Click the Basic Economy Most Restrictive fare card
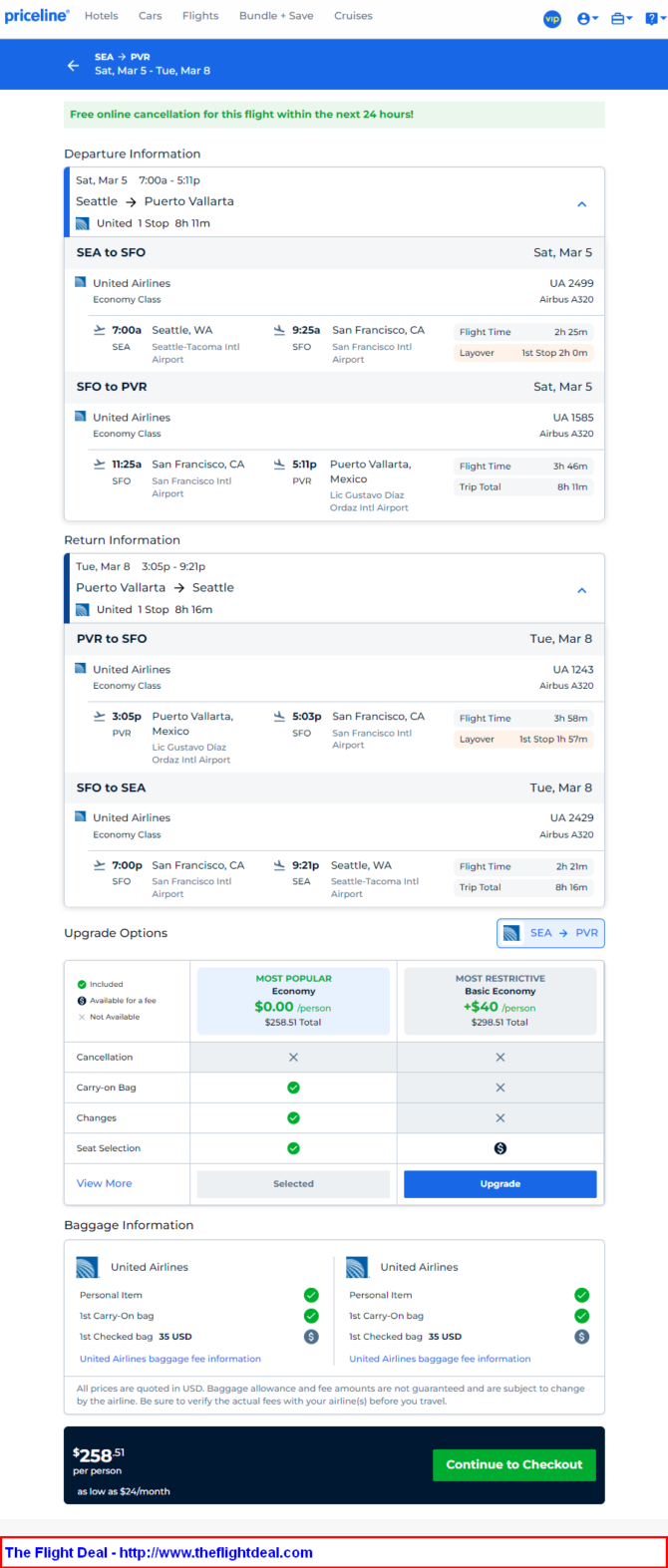The width and height of the screenshot is (668, 1568). [x=500, y=1001]
